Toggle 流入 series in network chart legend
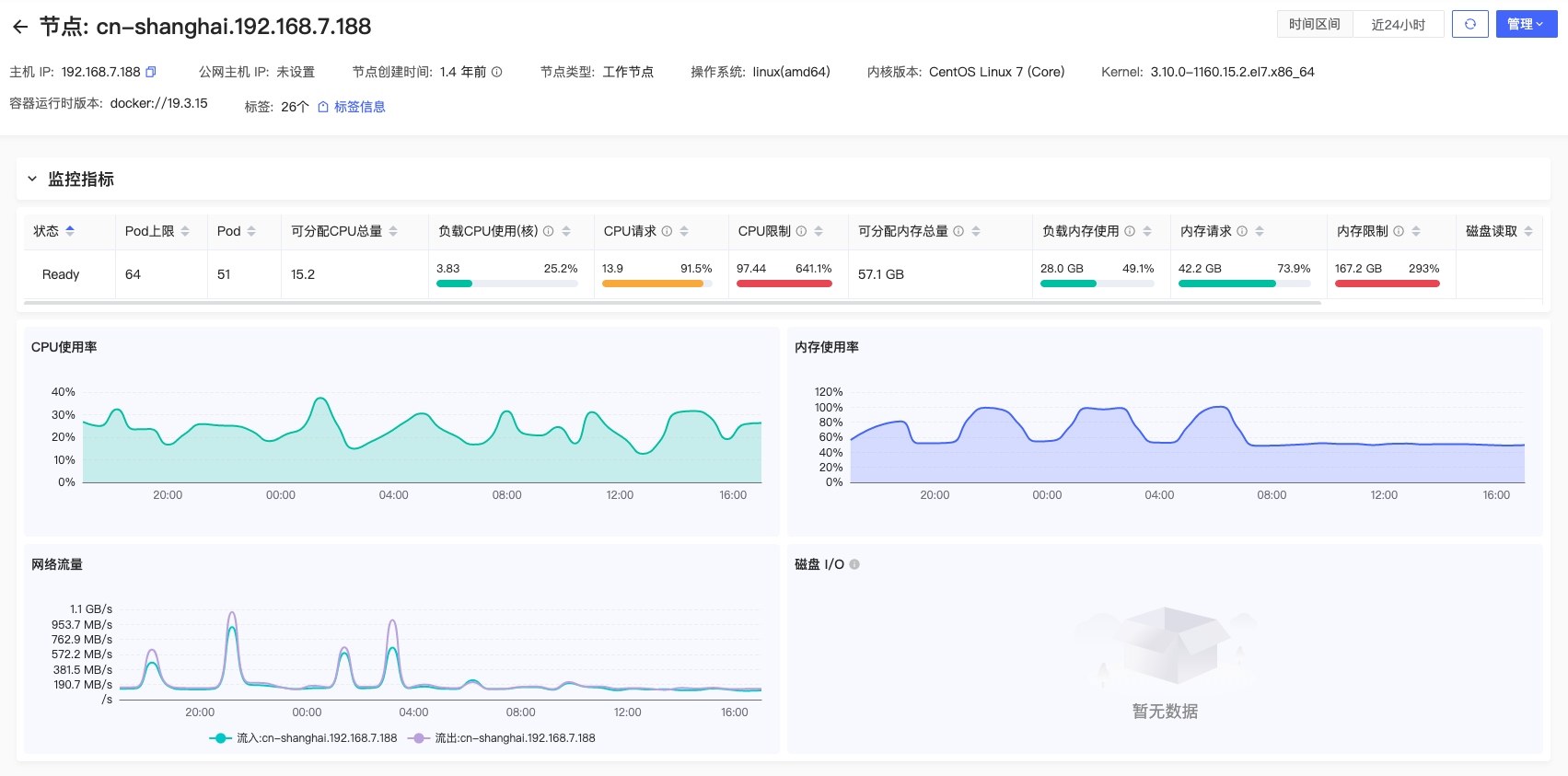 [303, 738]
